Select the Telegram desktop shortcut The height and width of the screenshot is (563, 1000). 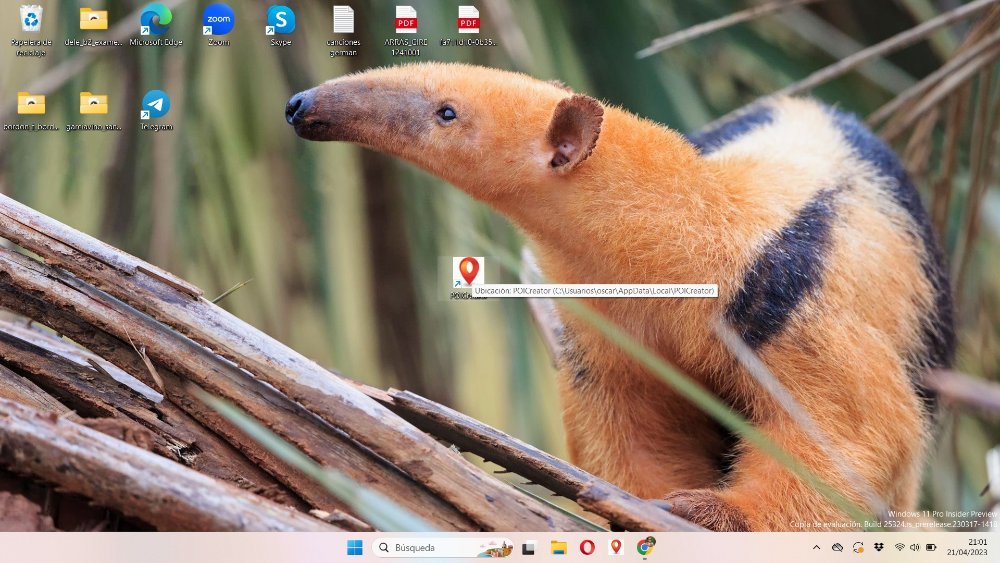point(155,105)
